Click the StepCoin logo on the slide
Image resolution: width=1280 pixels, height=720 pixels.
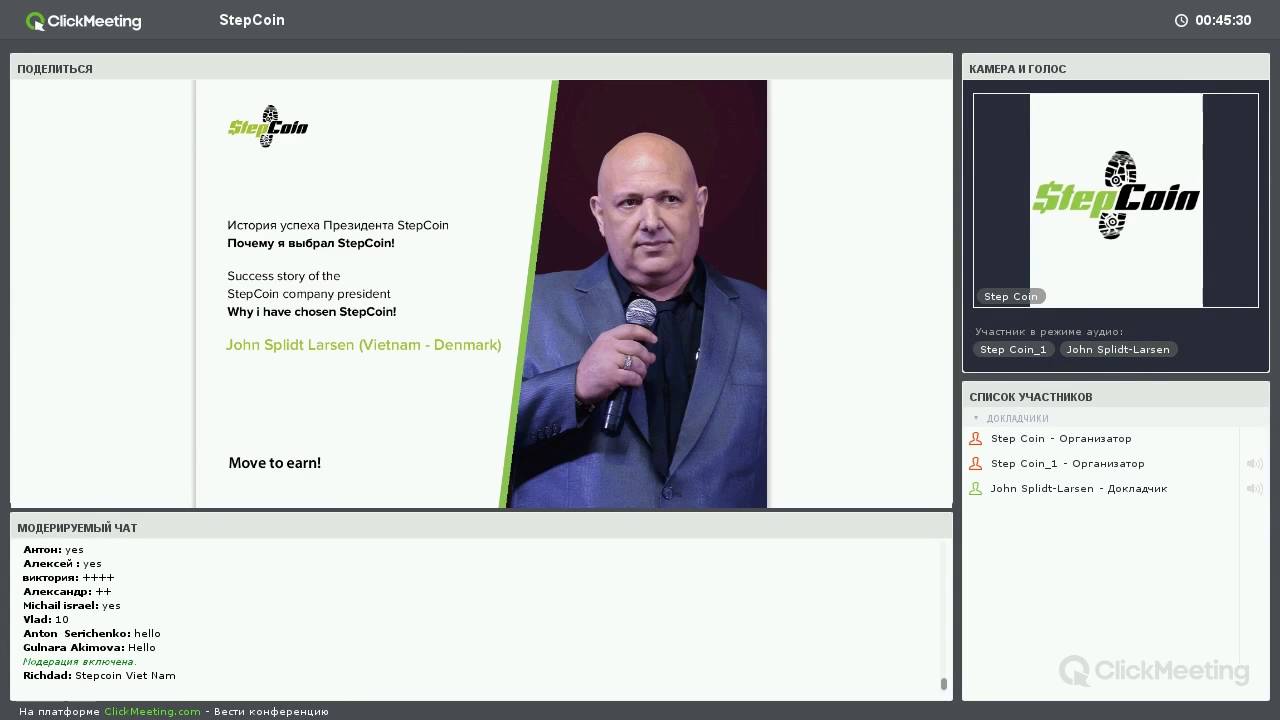coord(268,126)
